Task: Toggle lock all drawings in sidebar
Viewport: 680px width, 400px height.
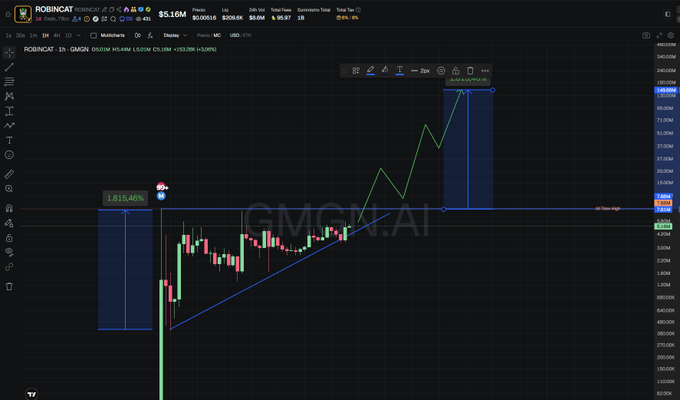Action: click(9, 238)
